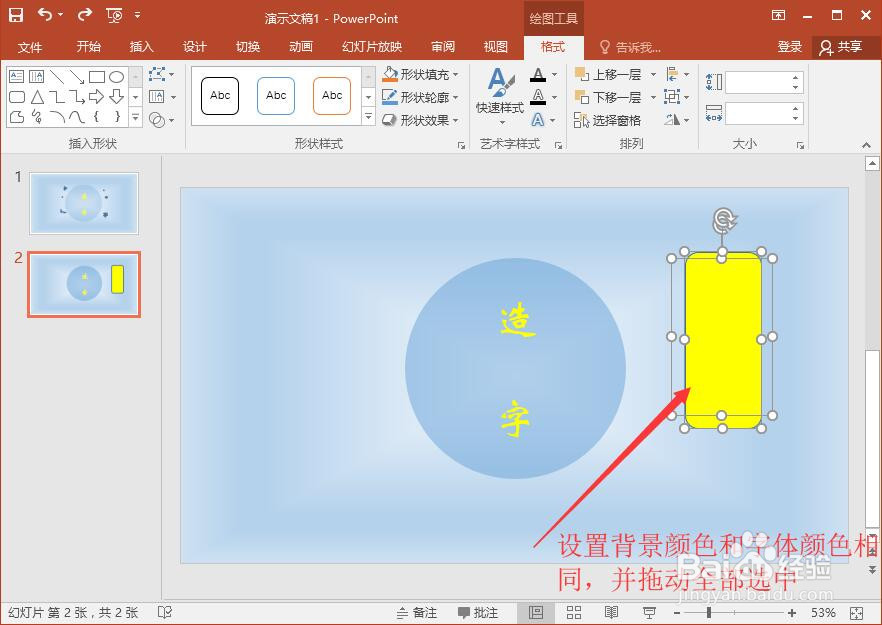Open the Rotate objects dropdown
Viewport: 882px width, 625px height.
pyautogui.click(x=677, y=119)
